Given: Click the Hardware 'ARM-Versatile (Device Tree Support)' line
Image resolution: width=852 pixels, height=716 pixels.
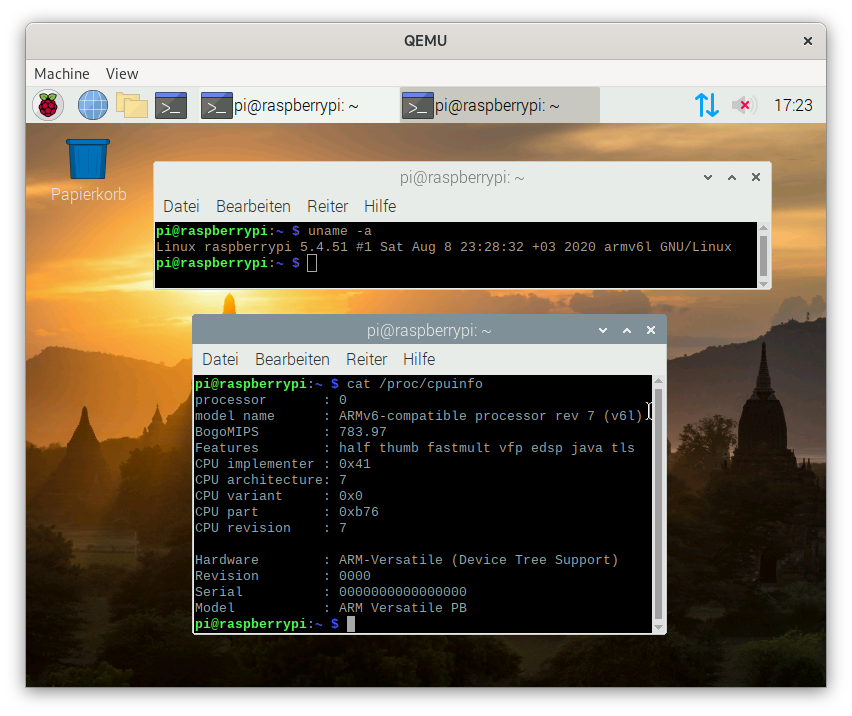Looking at the screenshot, I should tap(406, 560).
